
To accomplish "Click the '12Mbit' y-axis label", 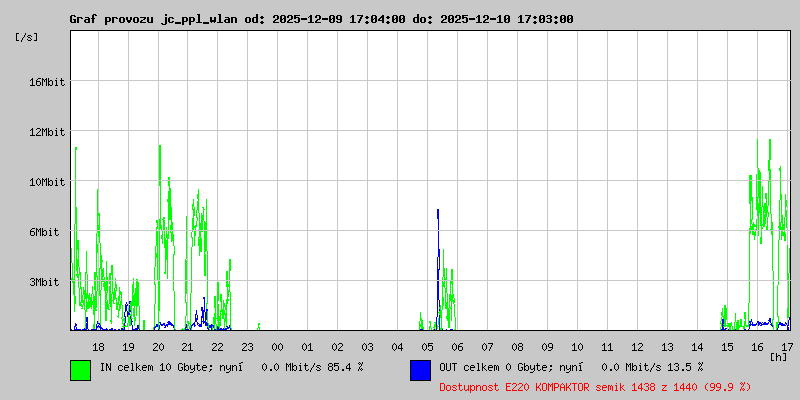I will coord(48,132).
